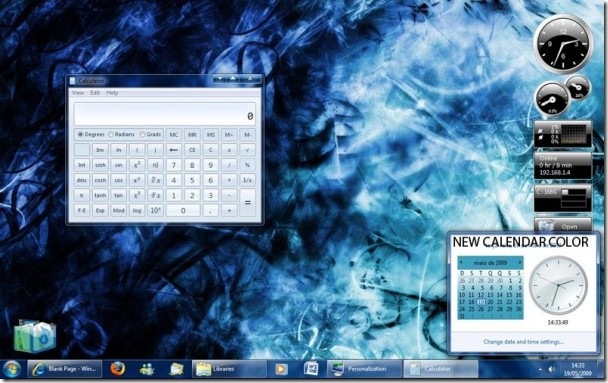Click the Calculator display field
This screenshot has width=608, height=383.
[x=165, y=114]
